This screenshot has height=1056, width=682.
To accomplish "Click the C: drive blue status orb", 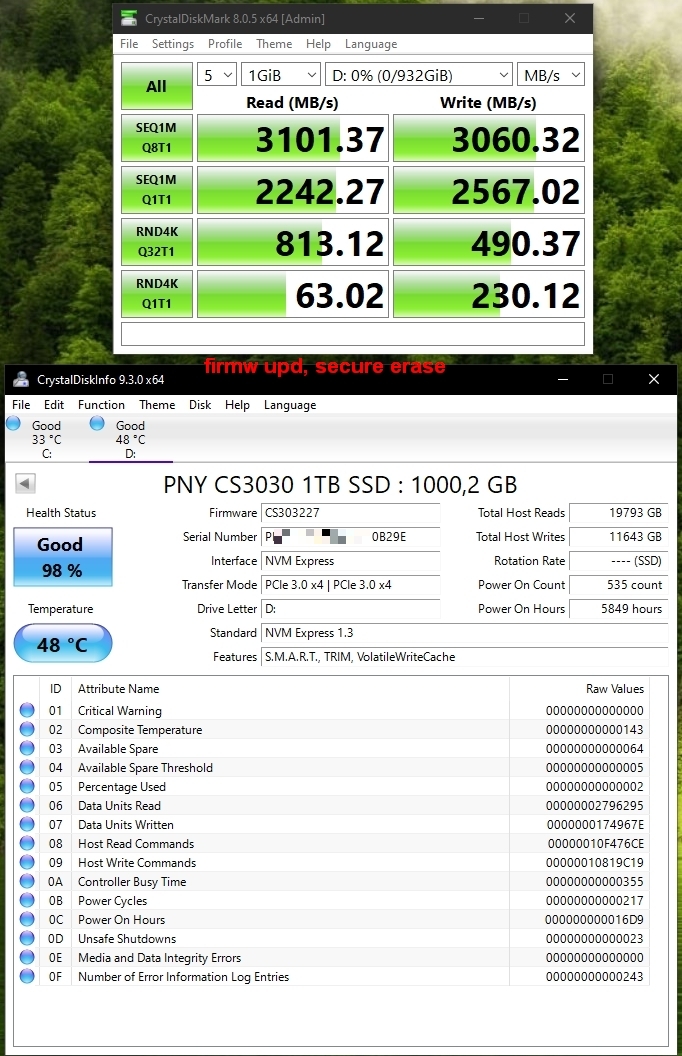I will (13, 424).
